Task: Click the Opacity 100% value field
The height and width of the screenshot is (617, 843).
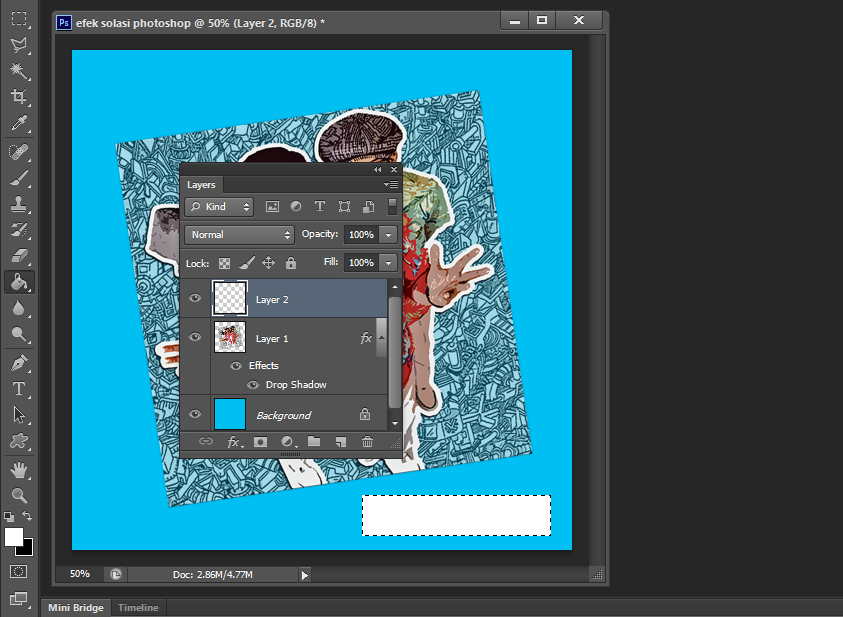Action: [361, 234]
